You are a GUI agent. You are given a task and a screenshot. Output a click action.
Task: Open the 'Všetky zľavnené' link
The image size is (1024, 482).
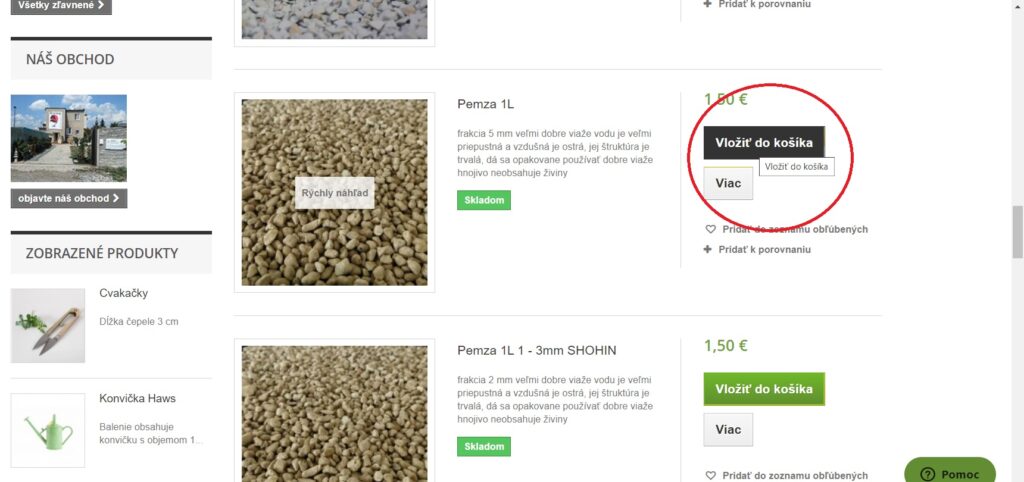[x=61, y=5]
